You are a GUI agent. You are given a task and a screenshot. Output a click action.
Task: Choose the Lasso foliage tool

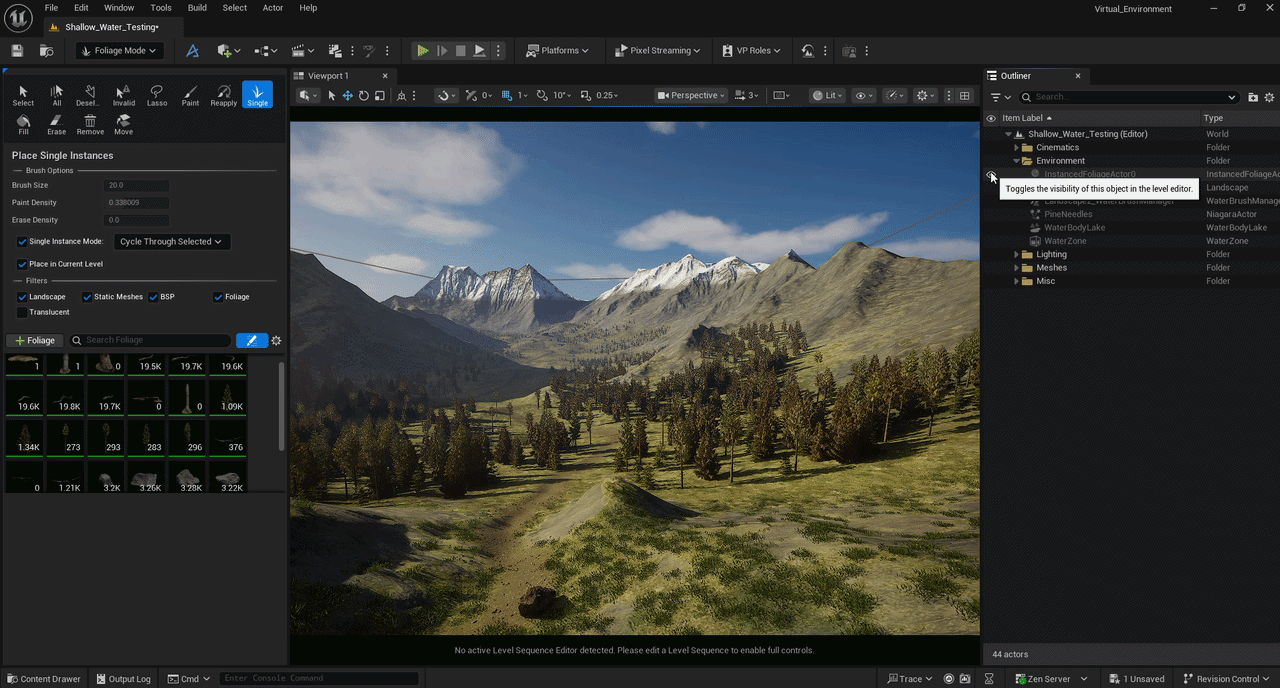[x=157, y=95]
